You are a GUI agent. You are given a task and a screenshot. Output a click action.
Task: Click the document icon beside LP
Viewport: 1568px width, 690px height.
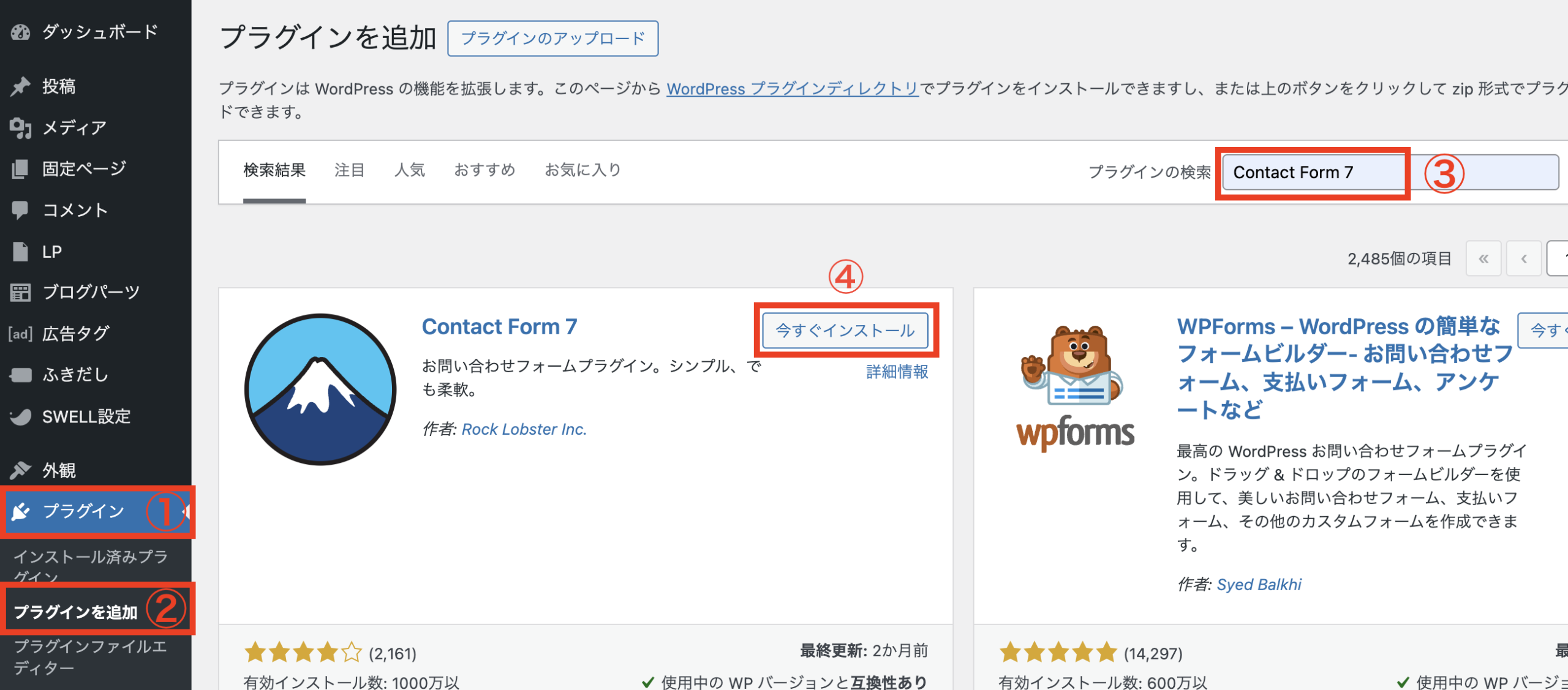pos(20,252)
